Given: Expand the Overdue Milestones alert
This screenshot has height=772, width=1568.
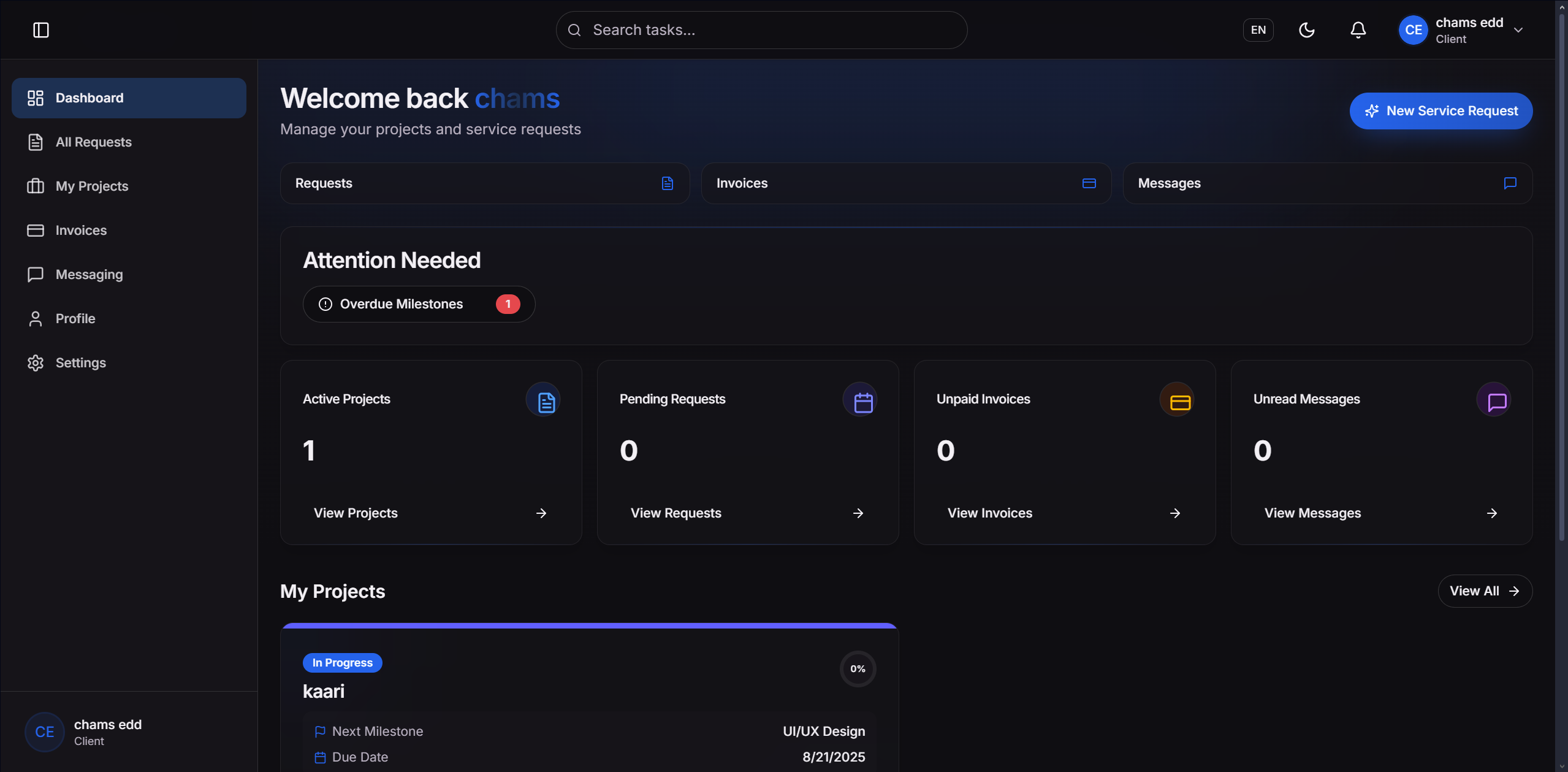Looking at the screenshot, I should [419, 304].
